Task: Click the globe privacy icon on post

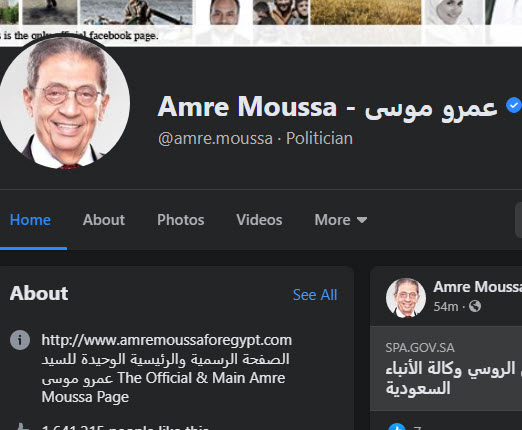Action: pyautogui.click(x=475, y=306)
